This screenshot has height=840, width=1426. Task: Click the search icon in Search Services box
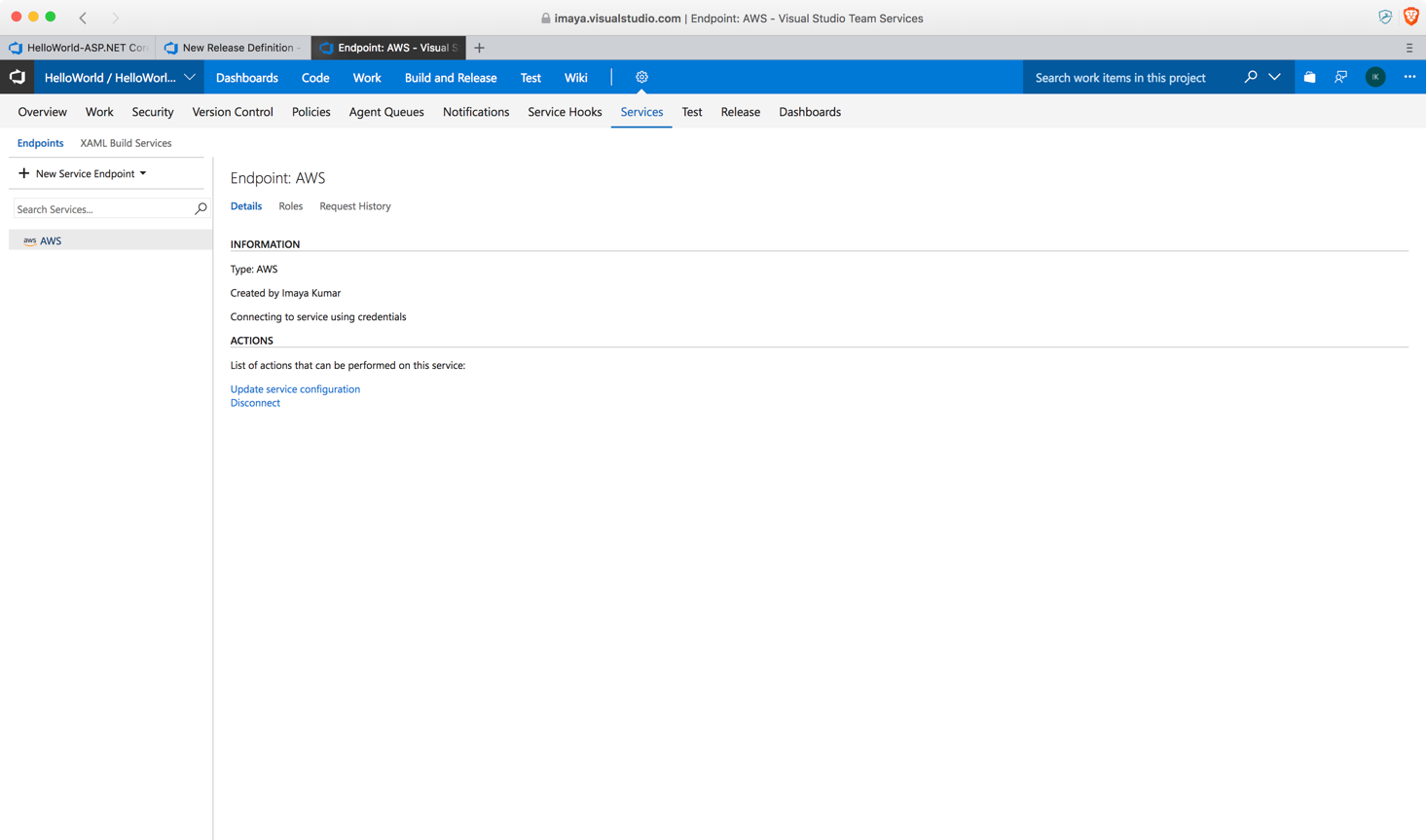(201, 208)
